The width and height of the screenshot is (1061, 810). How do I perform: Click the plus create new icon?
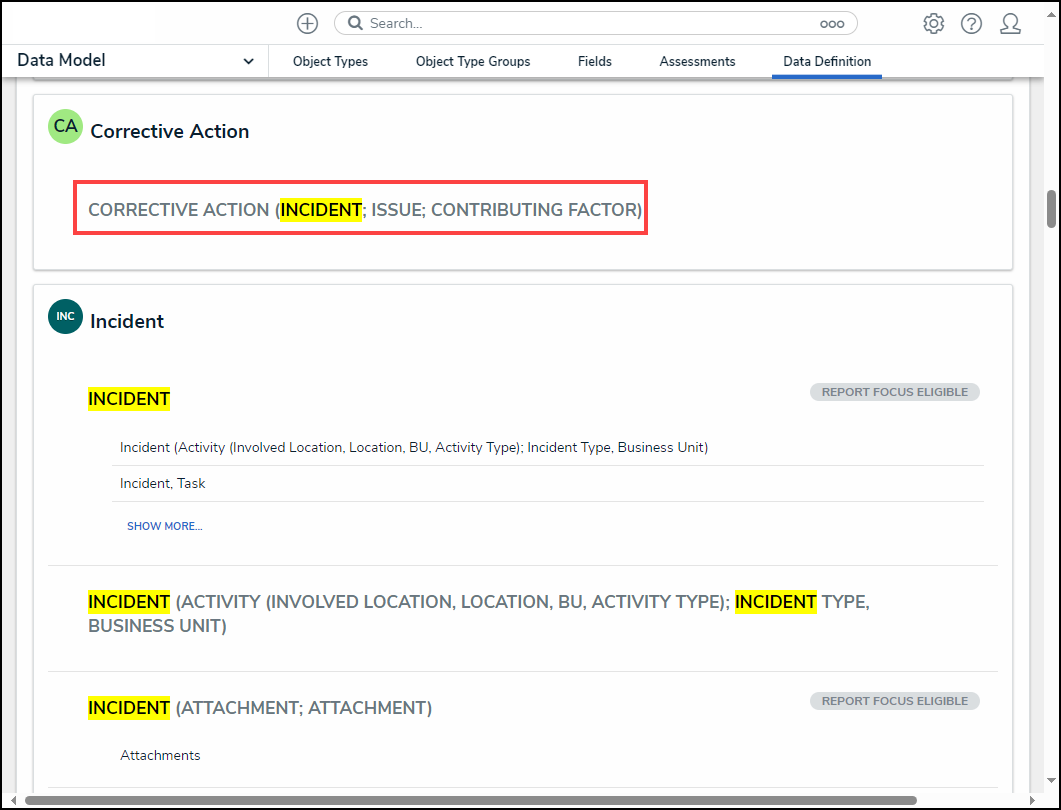[307, 23]
